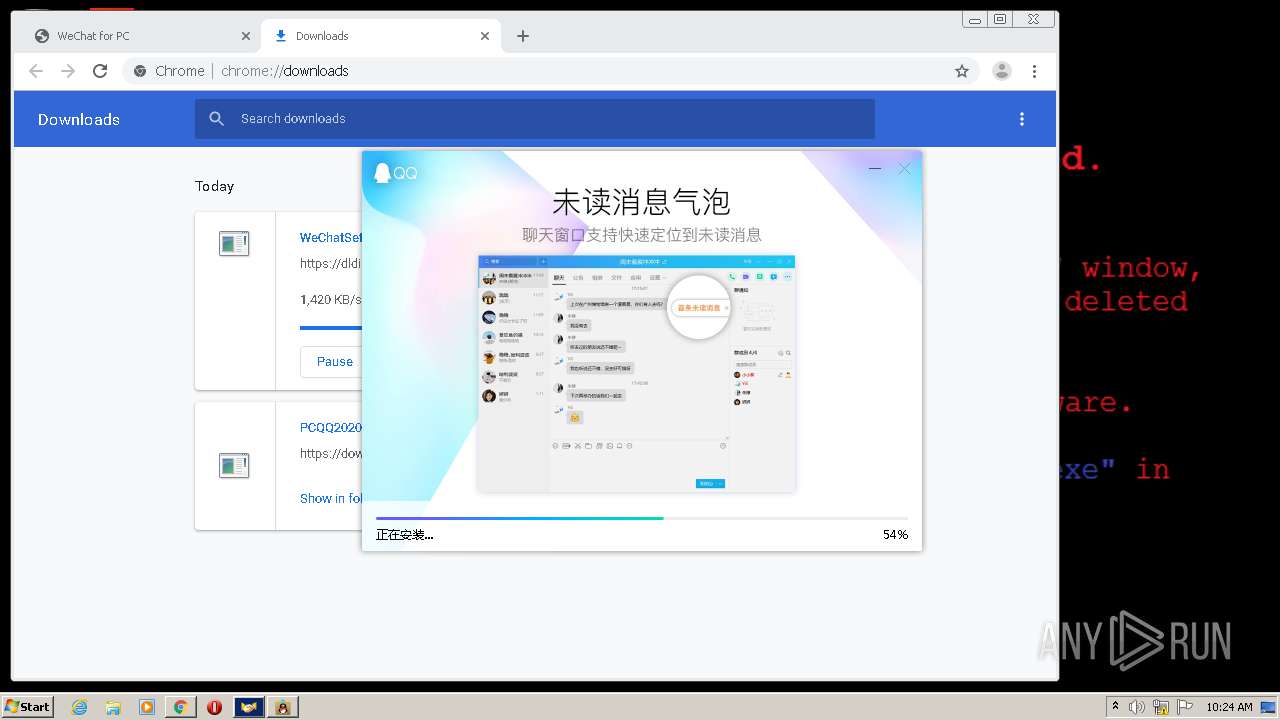This screenshot has height=720, width=1280.
Task: Close the Downloads browser tab
Action: coord(485,36)
